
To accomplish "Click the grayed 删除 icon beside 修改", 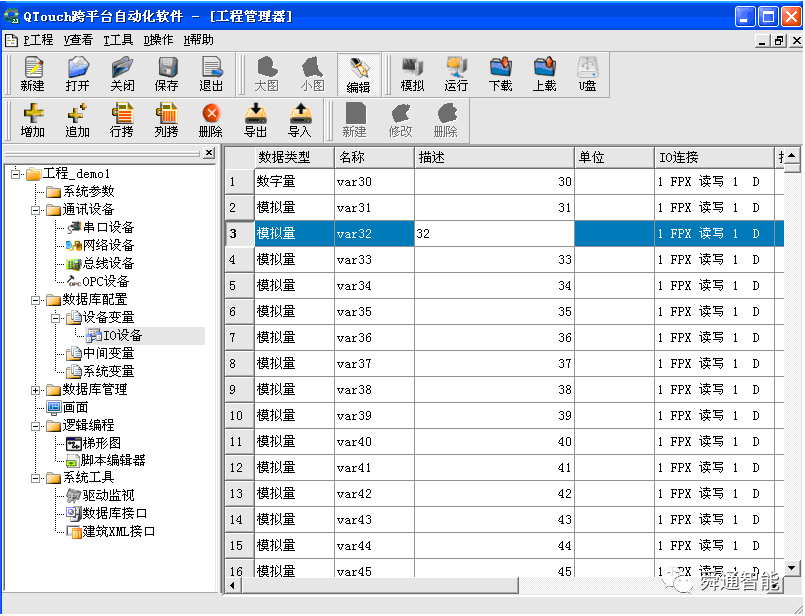I will pyautogui.click(x=446, y=120).
